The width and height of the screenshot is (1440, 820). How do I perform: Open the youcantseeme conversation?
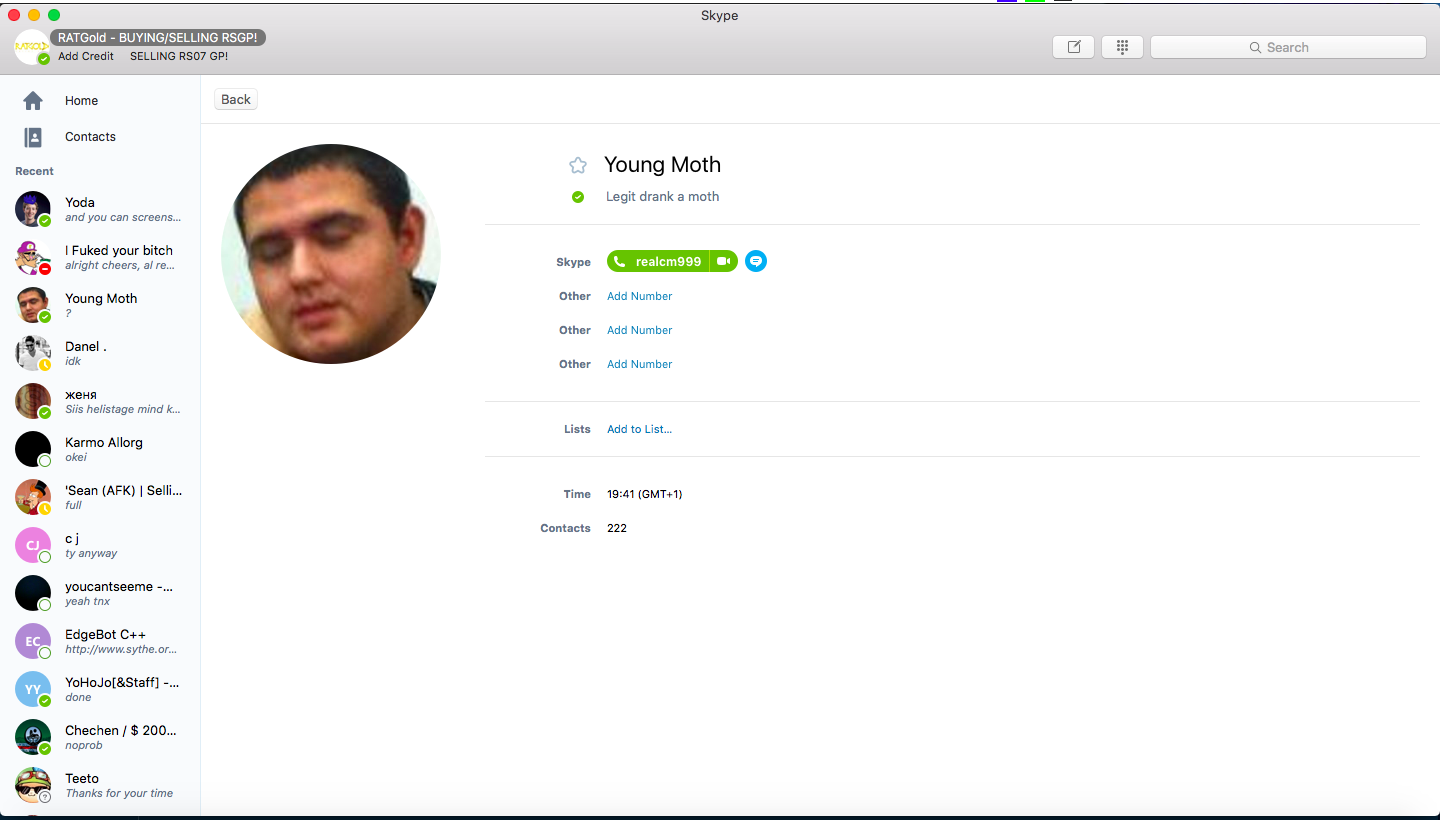coord(100,593)
